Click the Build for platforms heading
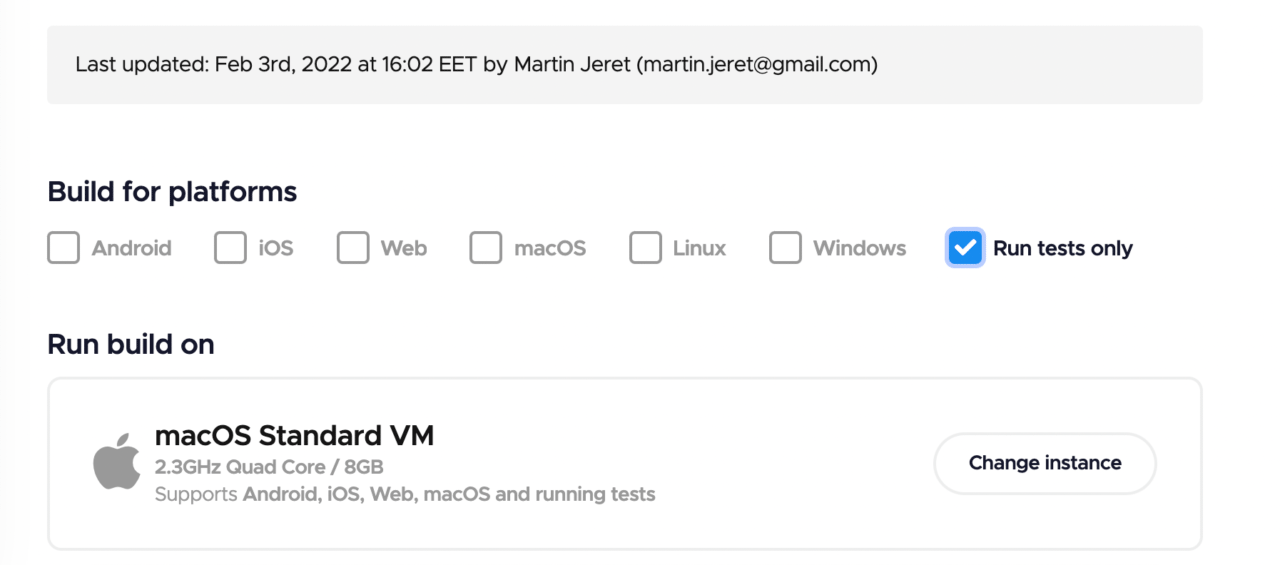Screen dimensions: 1280x565 coord(172,191)
